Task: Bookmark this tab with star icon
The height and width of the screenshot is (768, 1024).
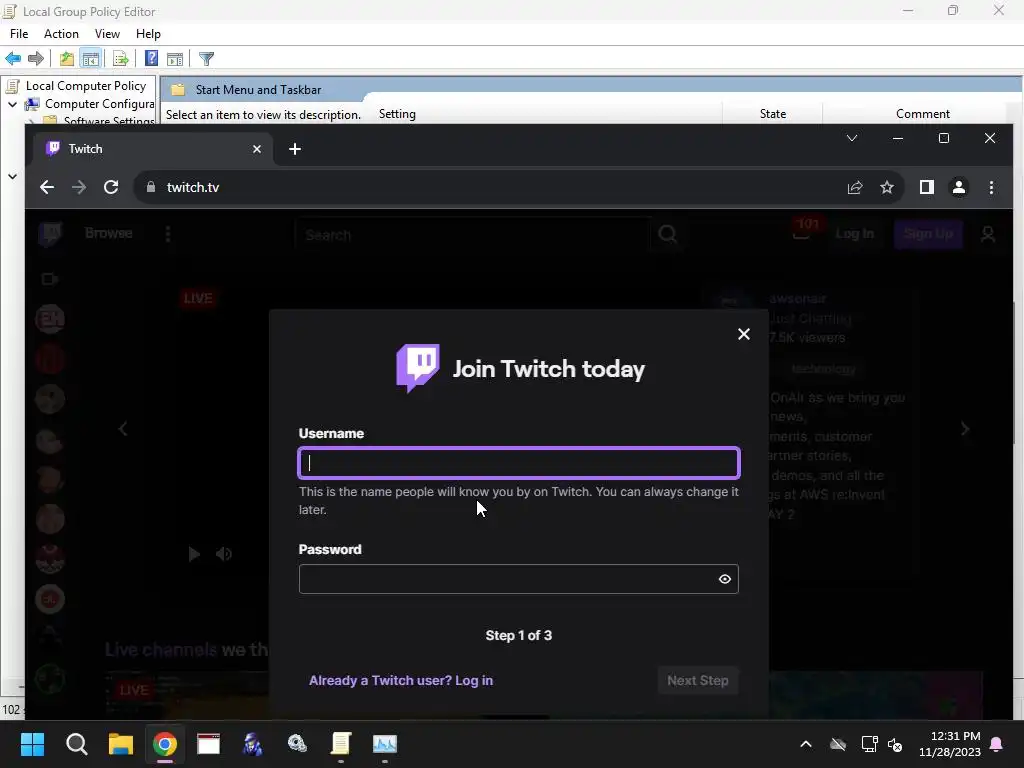Action: click(887, 187)
